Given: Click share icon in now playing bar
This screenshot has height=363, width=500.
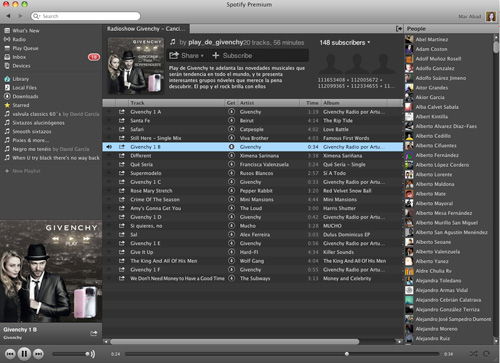Looking at the screenshot, I should [x=94, y=333].
